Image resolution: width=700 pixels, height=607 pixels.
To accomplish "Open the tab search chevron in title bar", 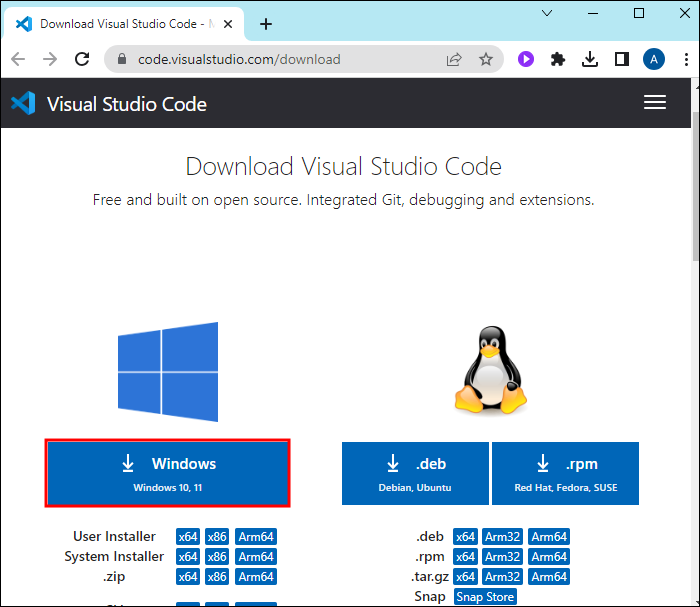I will coord(547,13).
